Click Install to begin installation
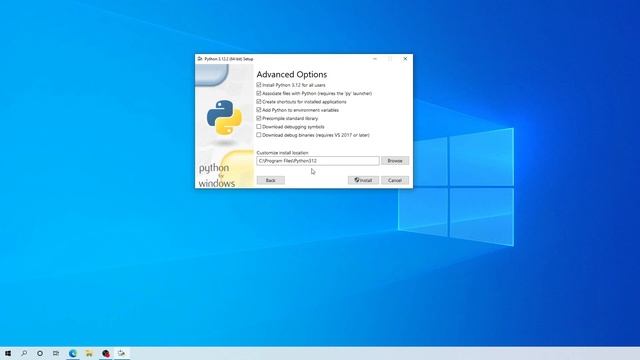The width and height of the screenshot is (640, 360). [x=363, y=180]
